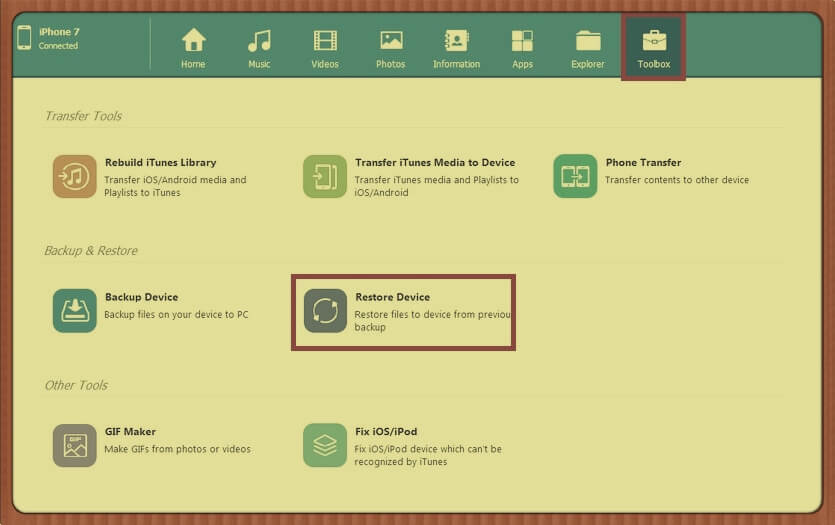
Task: Click the Transfer Tools section heading
Action: click(84, 116)
